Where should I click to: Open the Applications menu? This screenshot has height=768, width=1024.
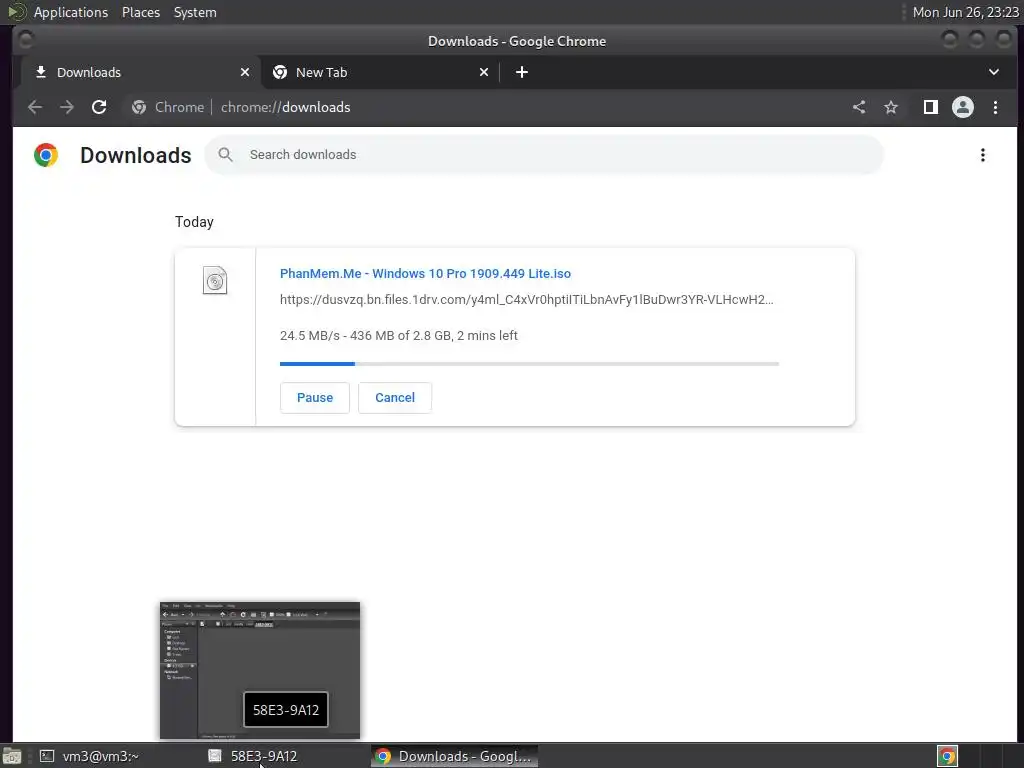pos(71,12)
